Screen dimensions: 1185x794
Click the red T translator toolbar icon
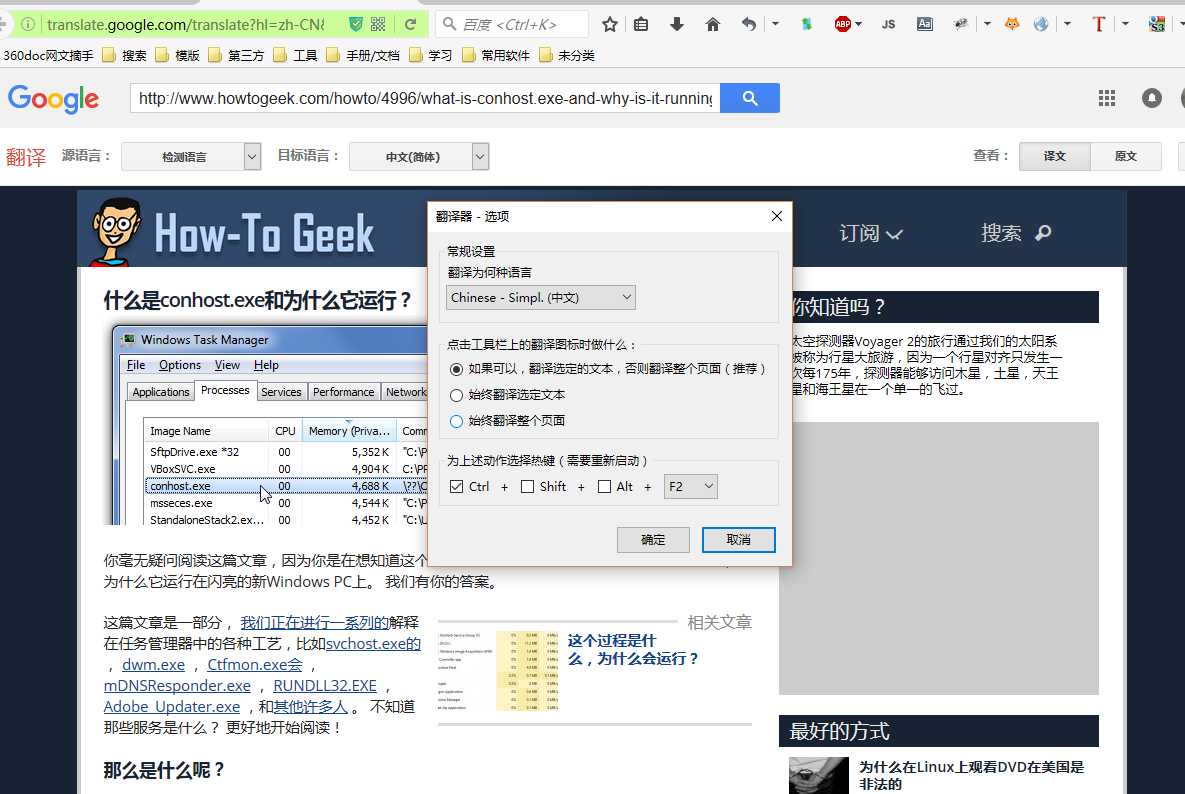pos(1099,24)
